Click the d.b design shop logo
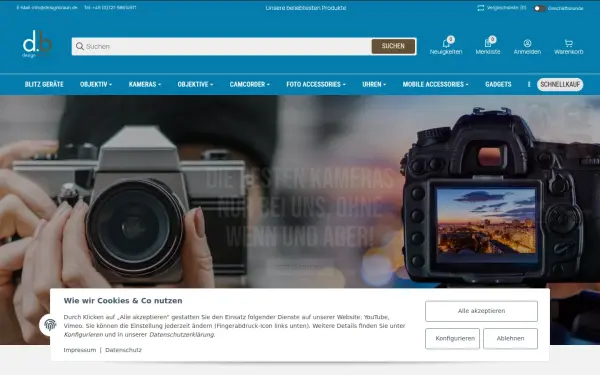 pos(37,44)
